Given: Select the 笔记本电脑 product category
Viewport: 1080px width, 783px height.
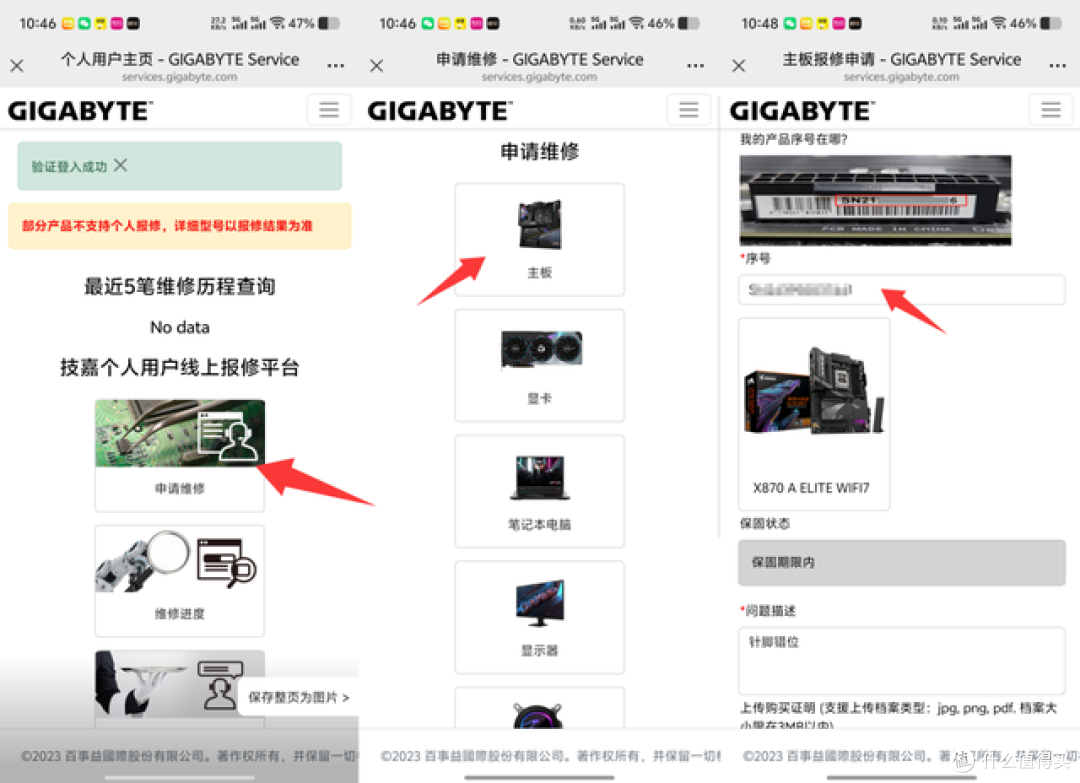Looking at the screenshot, I should tap(539, 491).
